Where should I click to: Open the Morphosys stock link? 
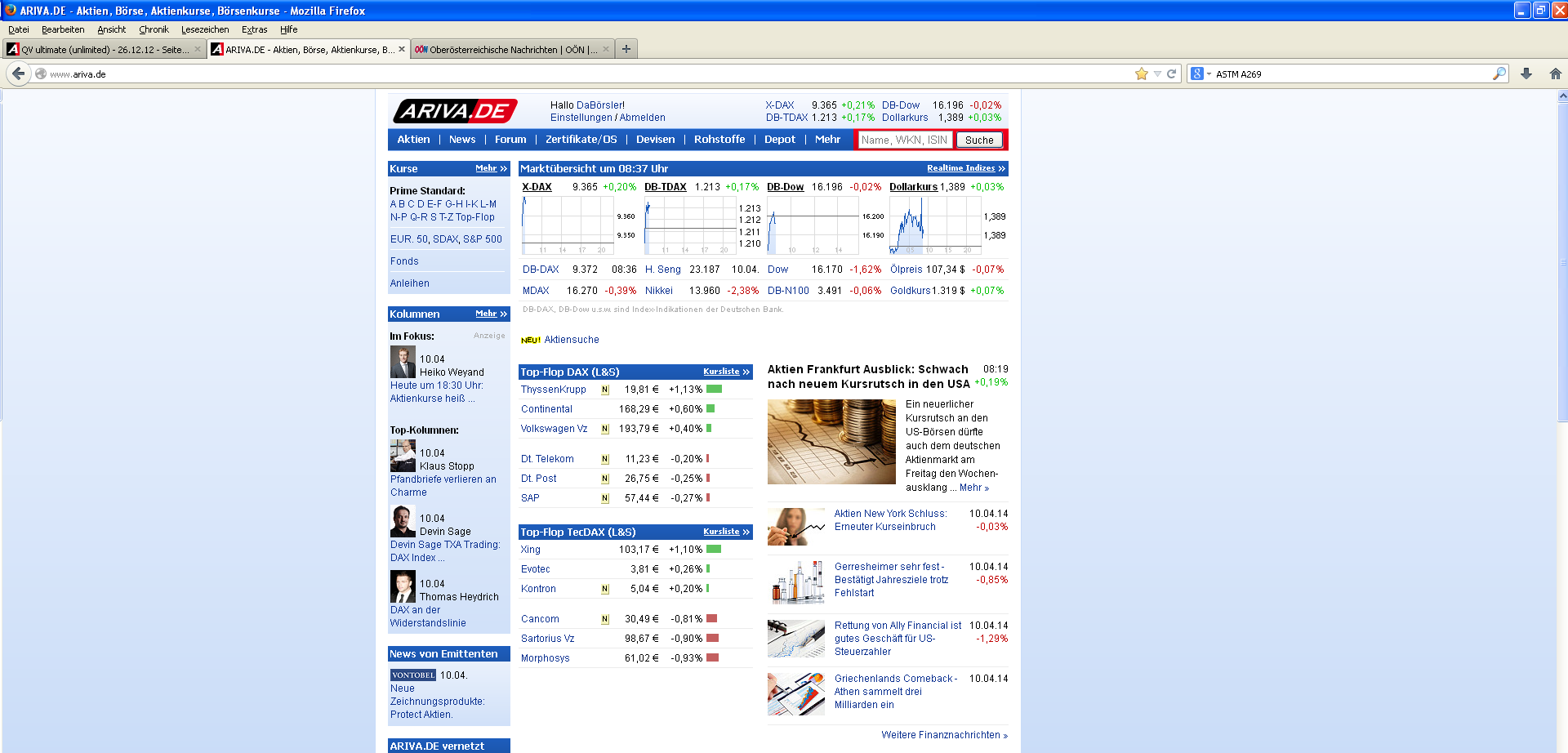click(546, 658)
